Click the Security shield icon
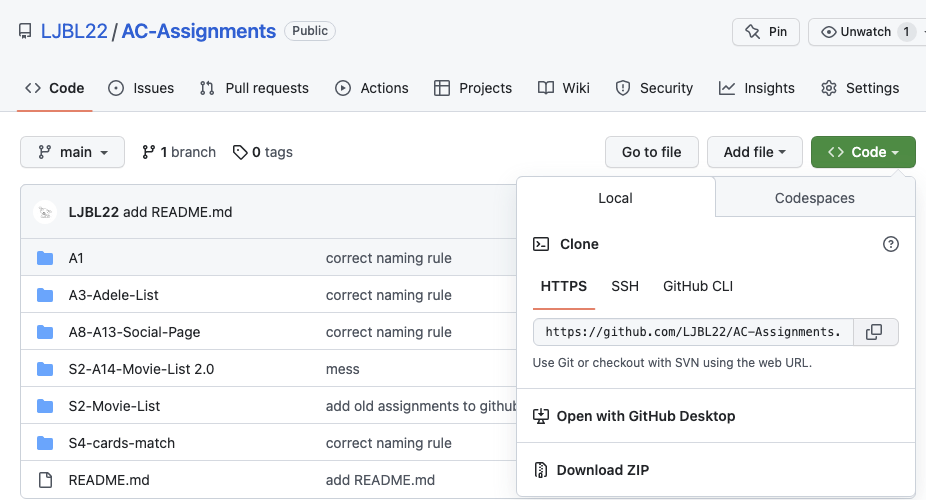The image size is (926, 500). click(x=622, y=88)
